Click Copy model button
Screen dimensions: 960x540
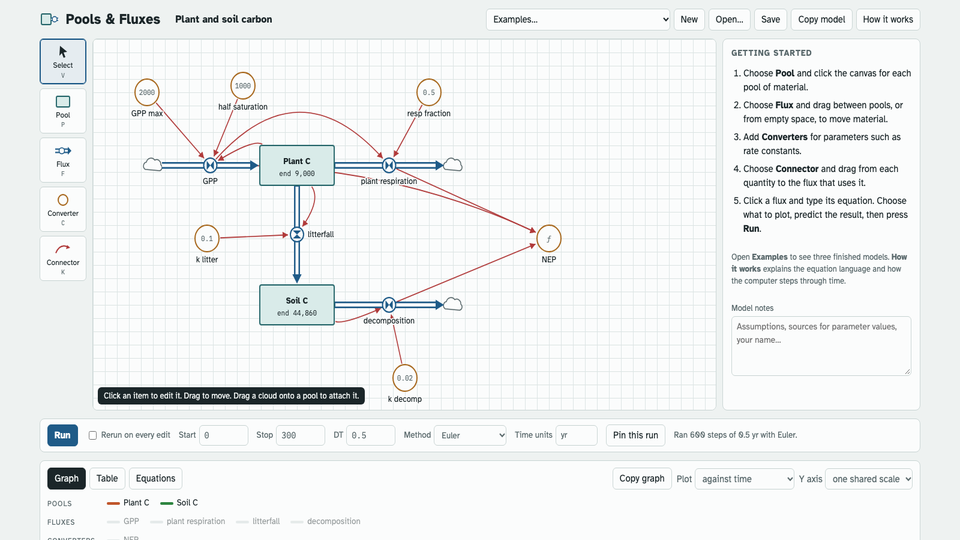click(821, 20)
